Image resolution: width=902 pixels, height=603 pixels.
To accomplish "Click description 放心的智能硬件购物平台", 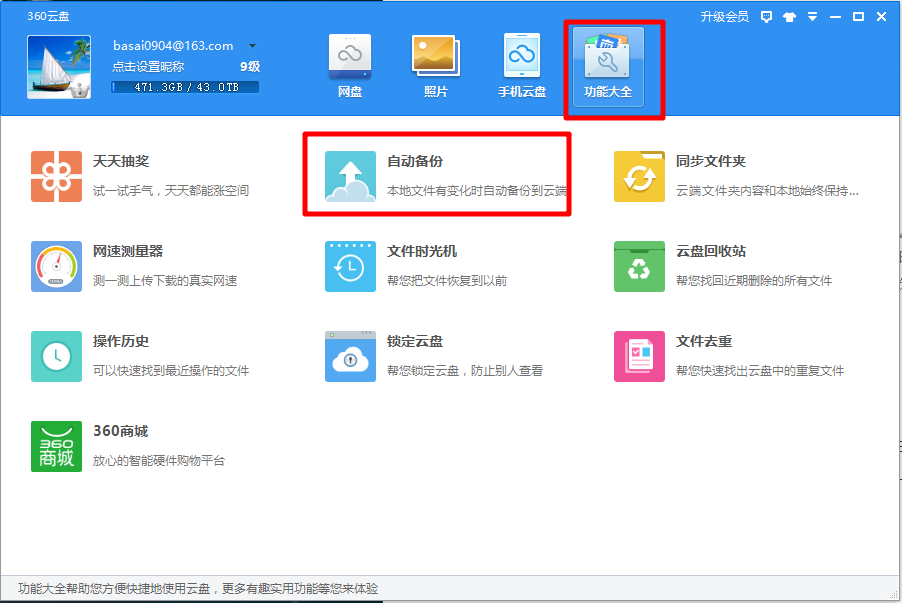I will point(159,460).
